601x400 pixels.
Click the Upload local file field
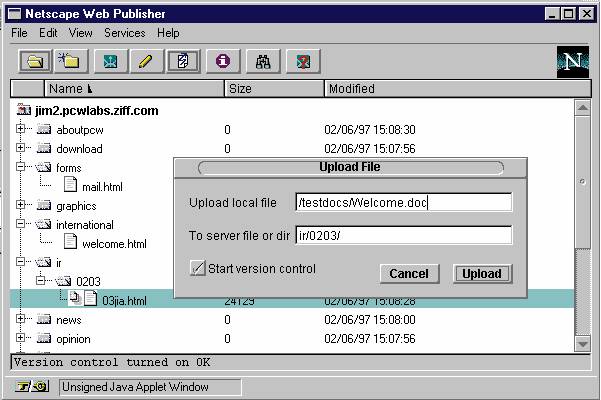pyautogui.click(x=404, y=203)
